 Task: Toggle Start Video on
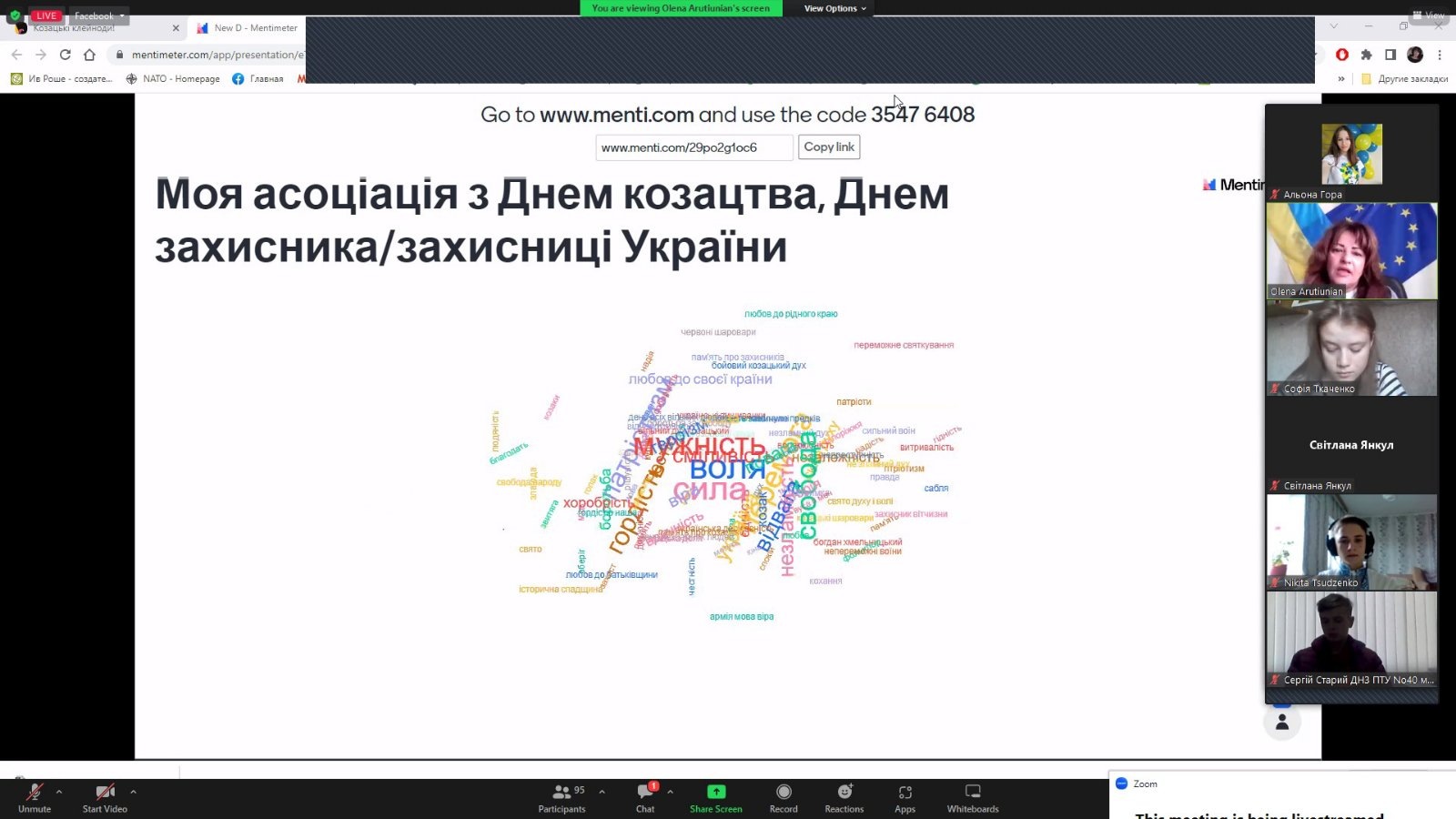coord(105,797)
